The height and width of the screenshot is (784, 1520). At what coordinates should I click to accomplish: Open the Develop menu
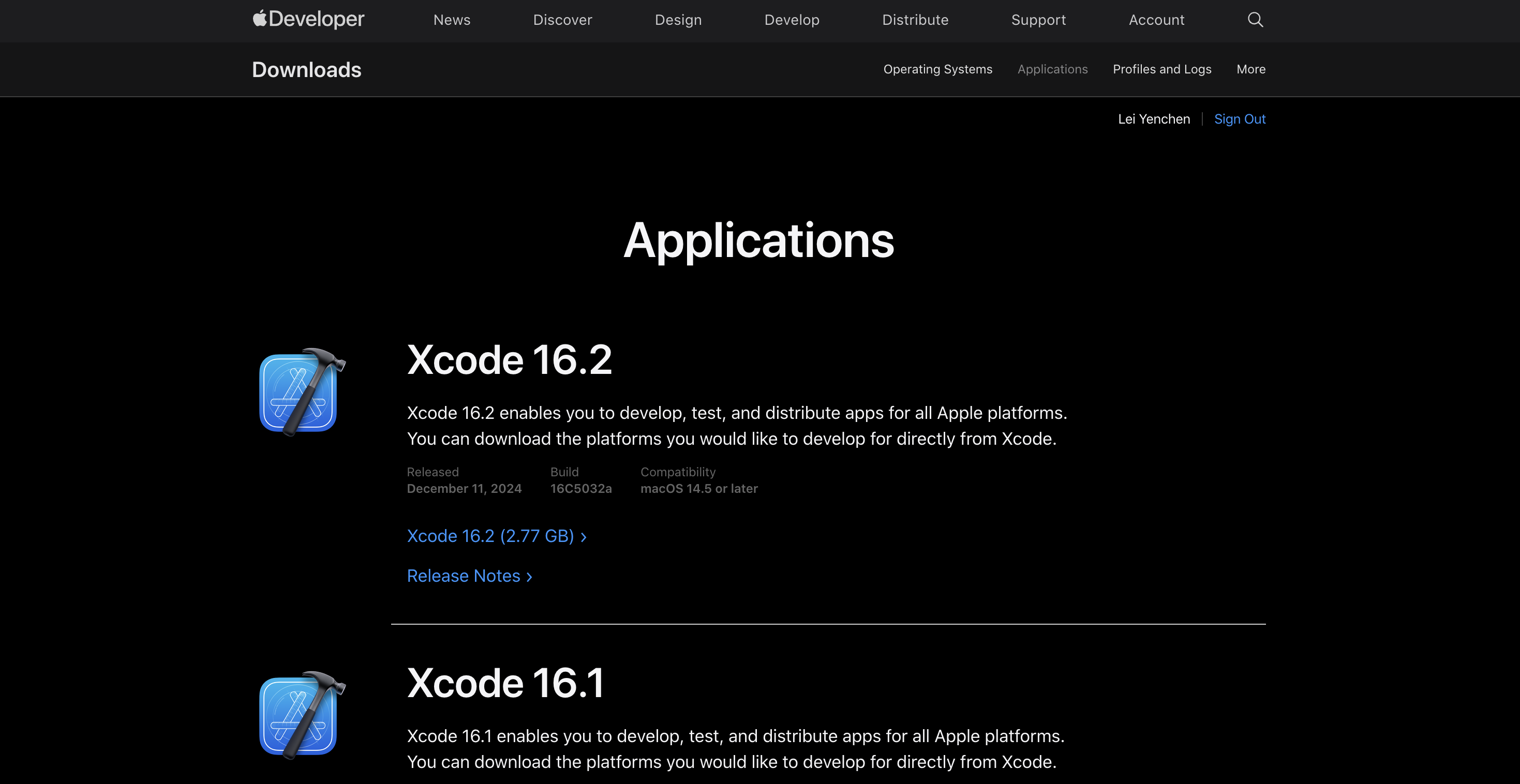[792, 20]
